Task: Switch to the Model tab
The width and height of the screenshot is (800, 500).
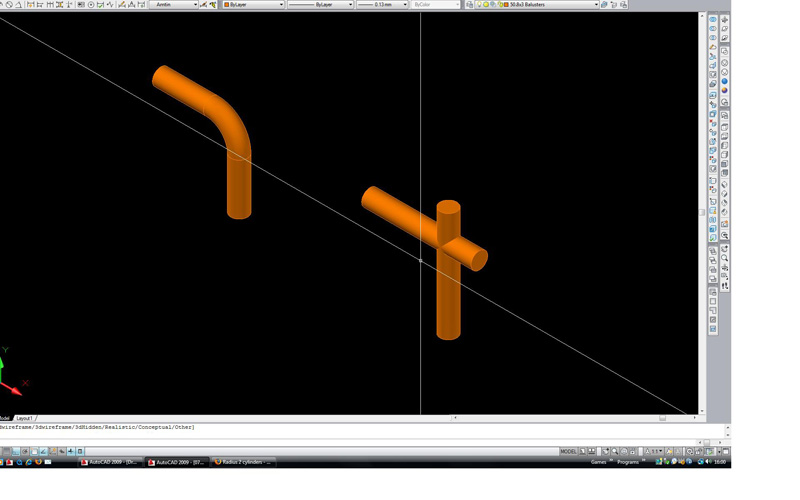Action: (5, 418)
